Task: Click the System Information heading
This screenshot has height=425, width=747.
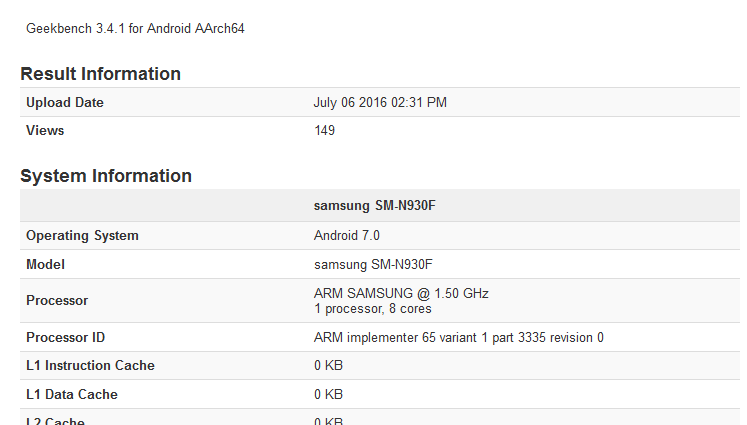Action: pos(106,176)
